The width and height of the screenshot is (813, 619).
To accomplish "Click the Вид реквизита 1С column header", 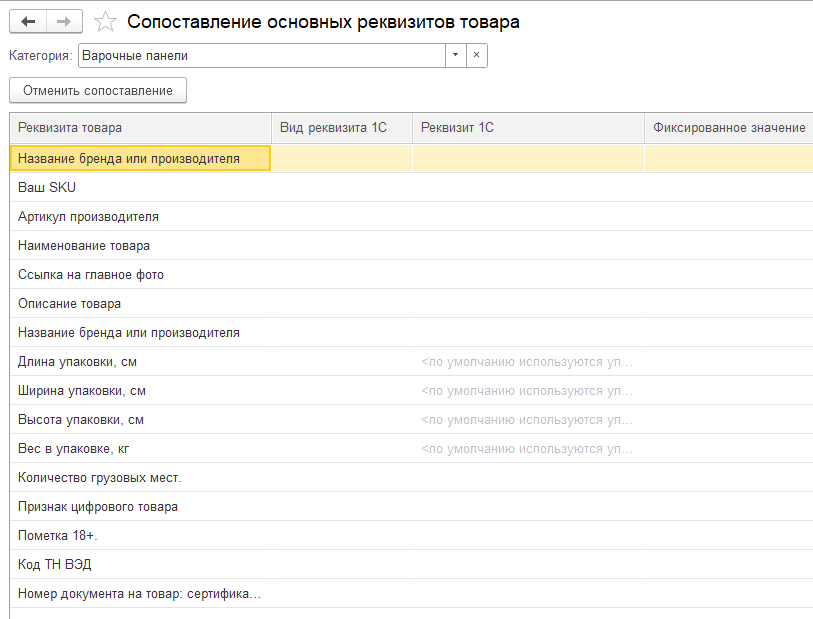I will click(x=342, y=128).
